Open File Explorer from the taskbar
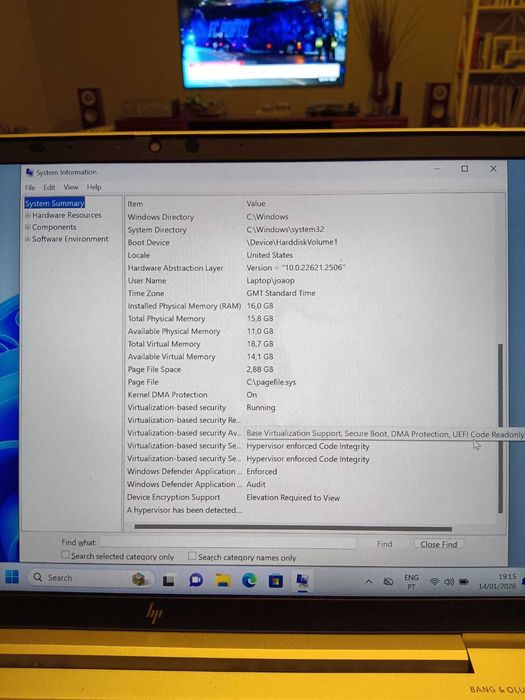The height and width of the screenshot is (700, 525). click(x=223, y=580)
